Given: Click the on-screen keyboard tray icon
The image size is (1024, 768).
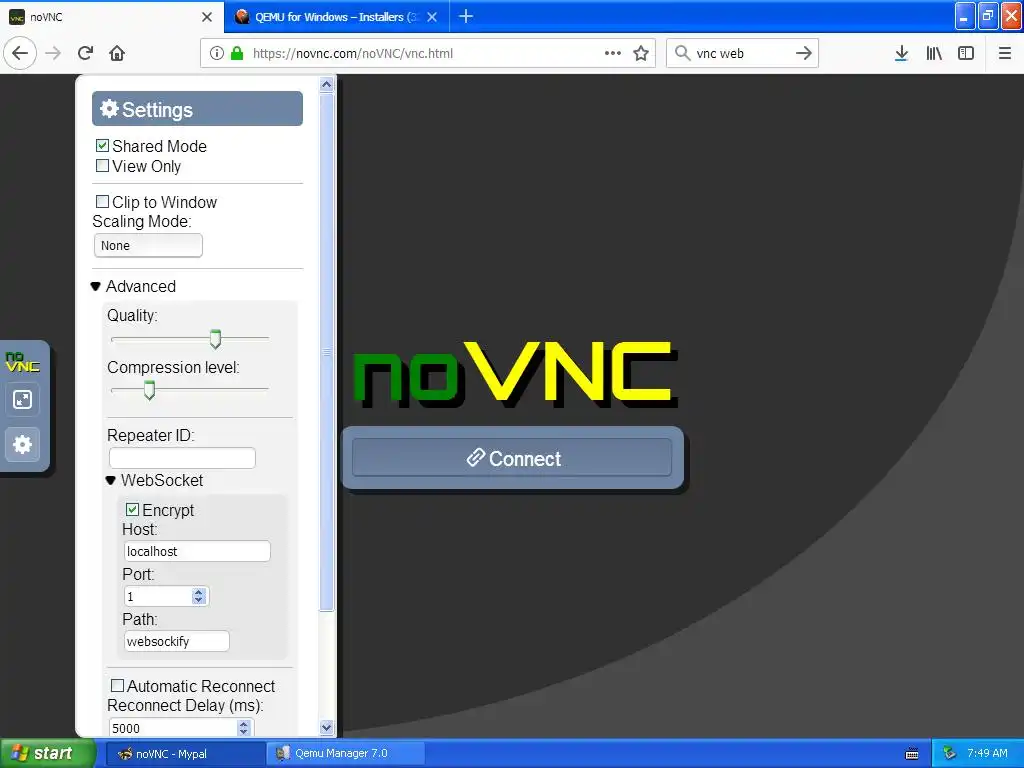Looking at the screenshot, I should [912, 754].
